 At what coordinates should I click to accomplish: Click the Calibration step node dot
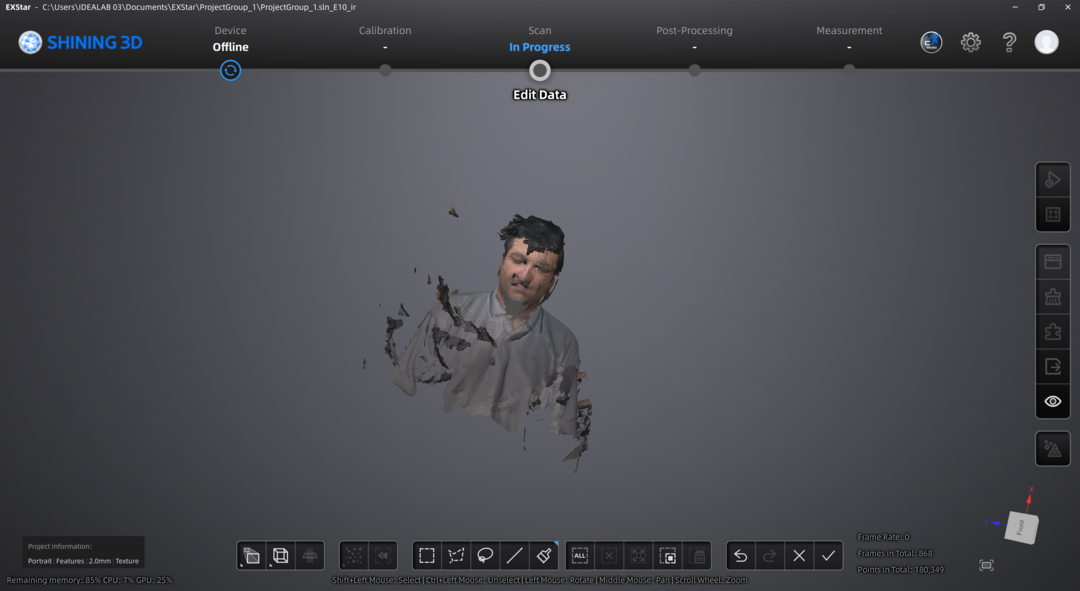pyautogui.click(x=385, y=70)
